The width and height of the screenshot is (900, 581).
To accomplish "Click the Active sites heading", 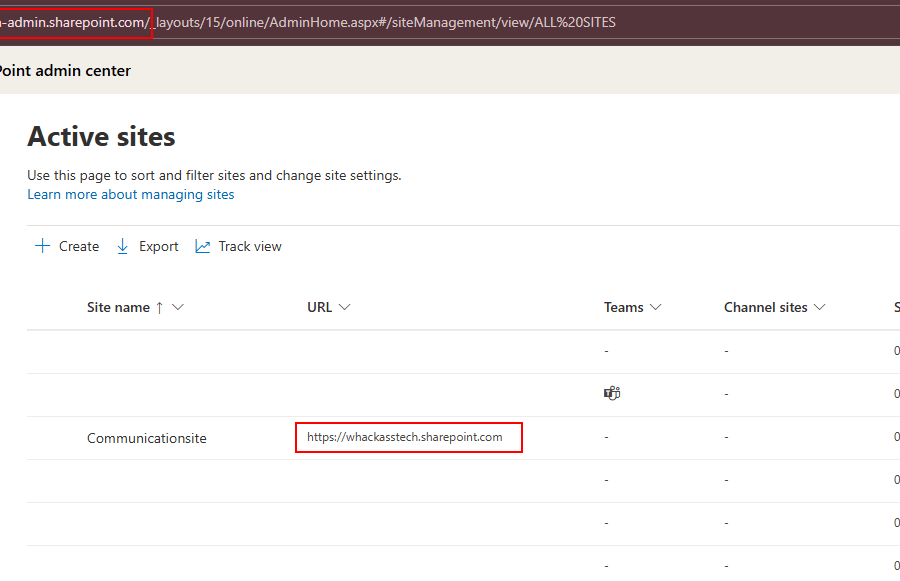I will coord(102,137).
